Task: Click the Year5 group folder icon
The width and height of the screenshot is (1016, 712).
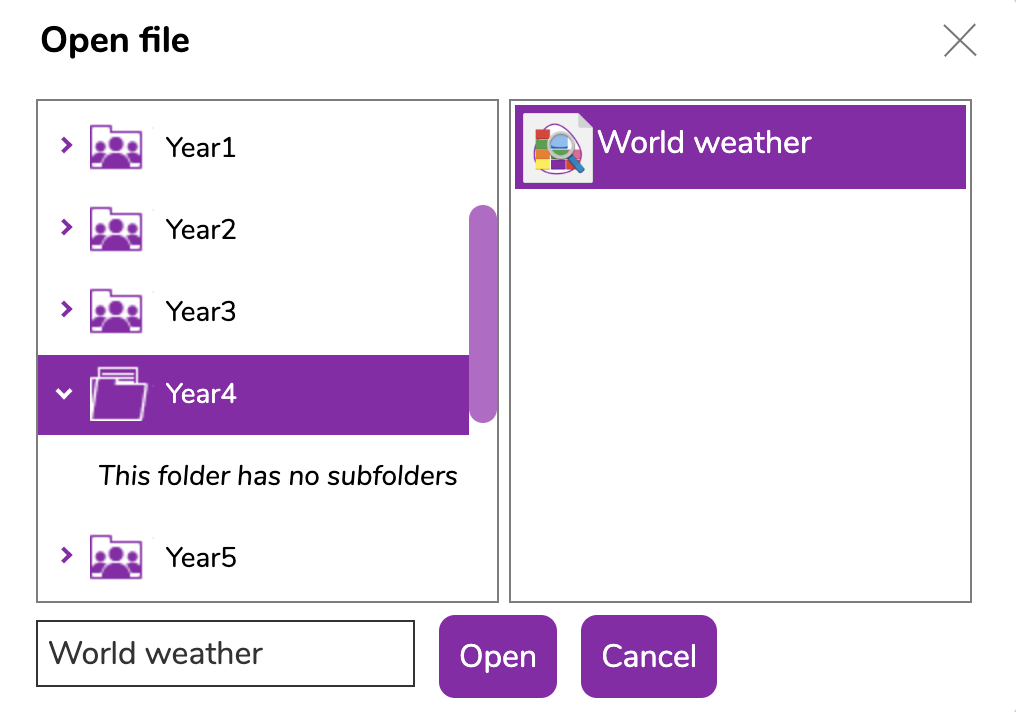Action: (115, 557)
